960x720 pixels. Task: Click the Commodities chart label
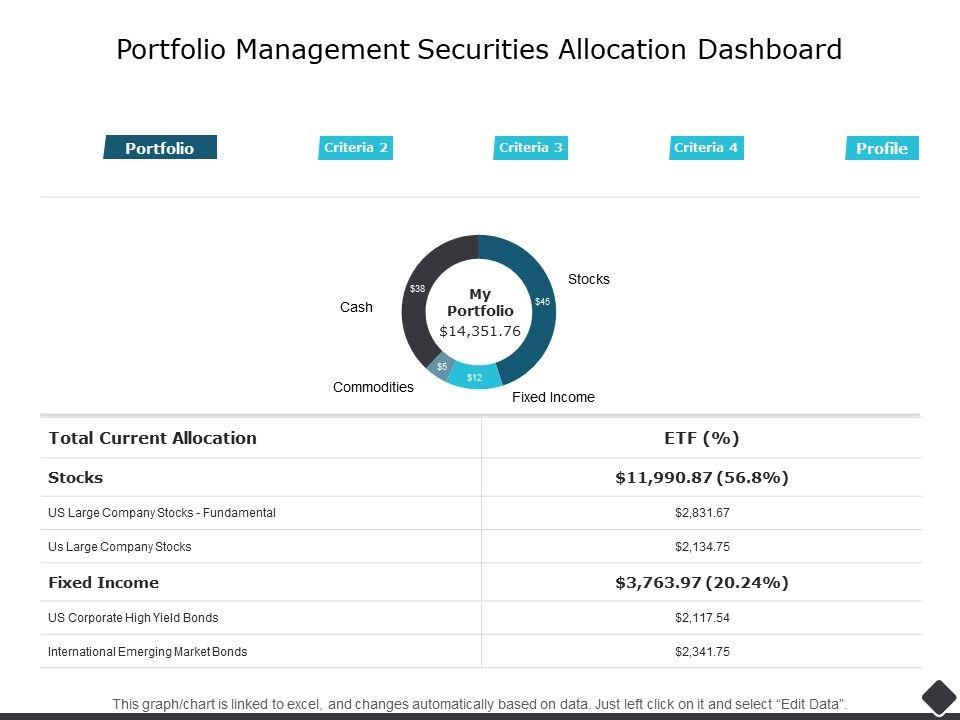373,387
